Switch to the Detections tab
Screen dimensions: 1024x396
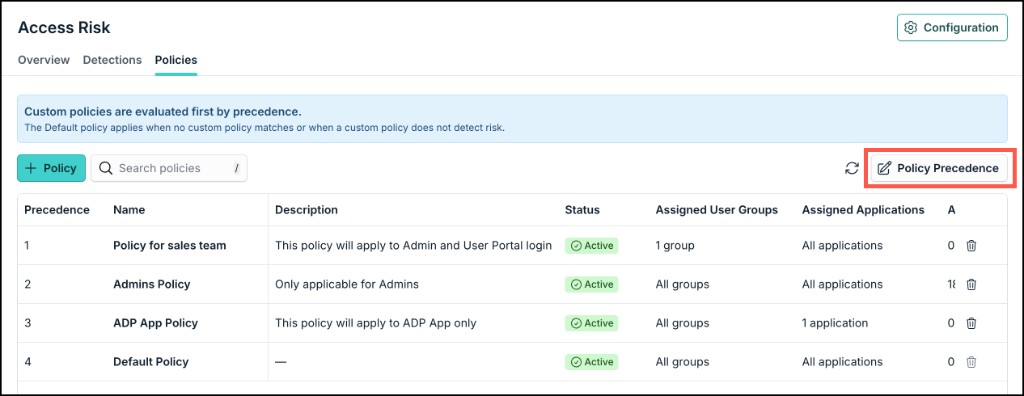[x=112, y=60]
